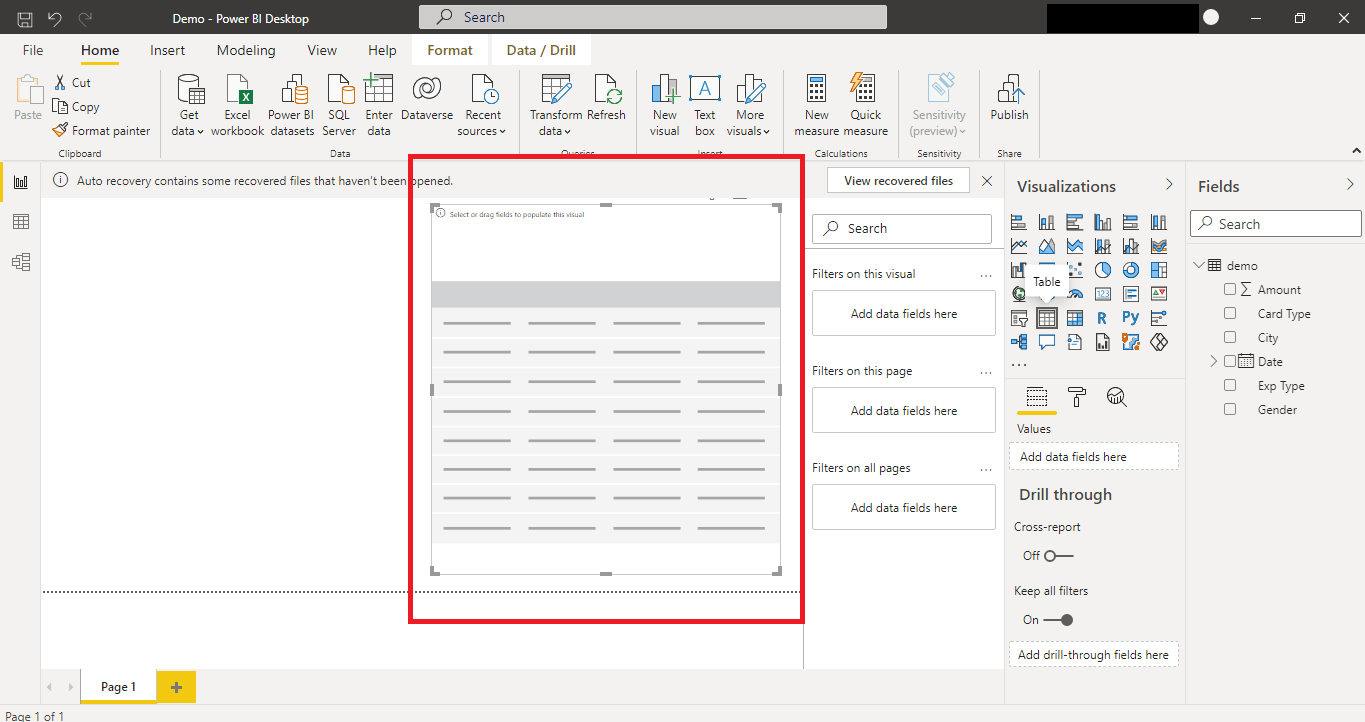Open the Recent sources dropdown
Viewport: 1365px width, 722px height.
tap(482, 131)
